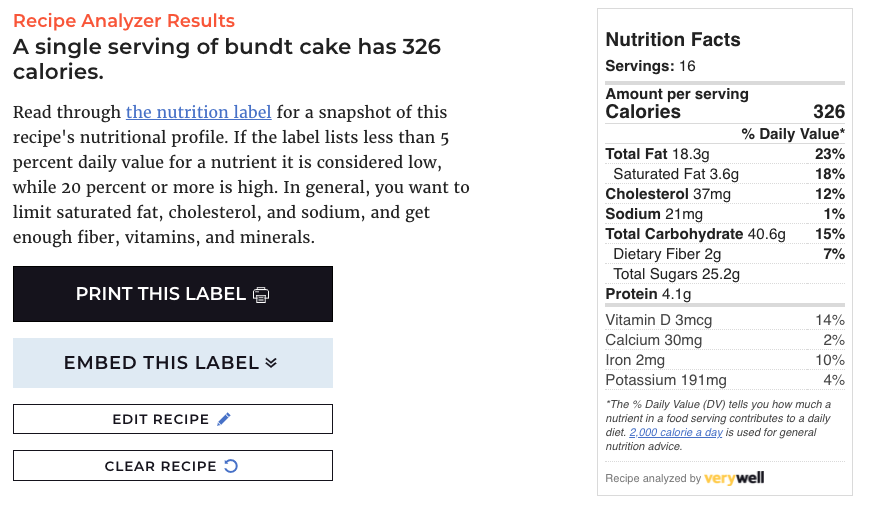
Task: Click the Recipe Analyzer Results heading
Action: click(x=124, y=21)
